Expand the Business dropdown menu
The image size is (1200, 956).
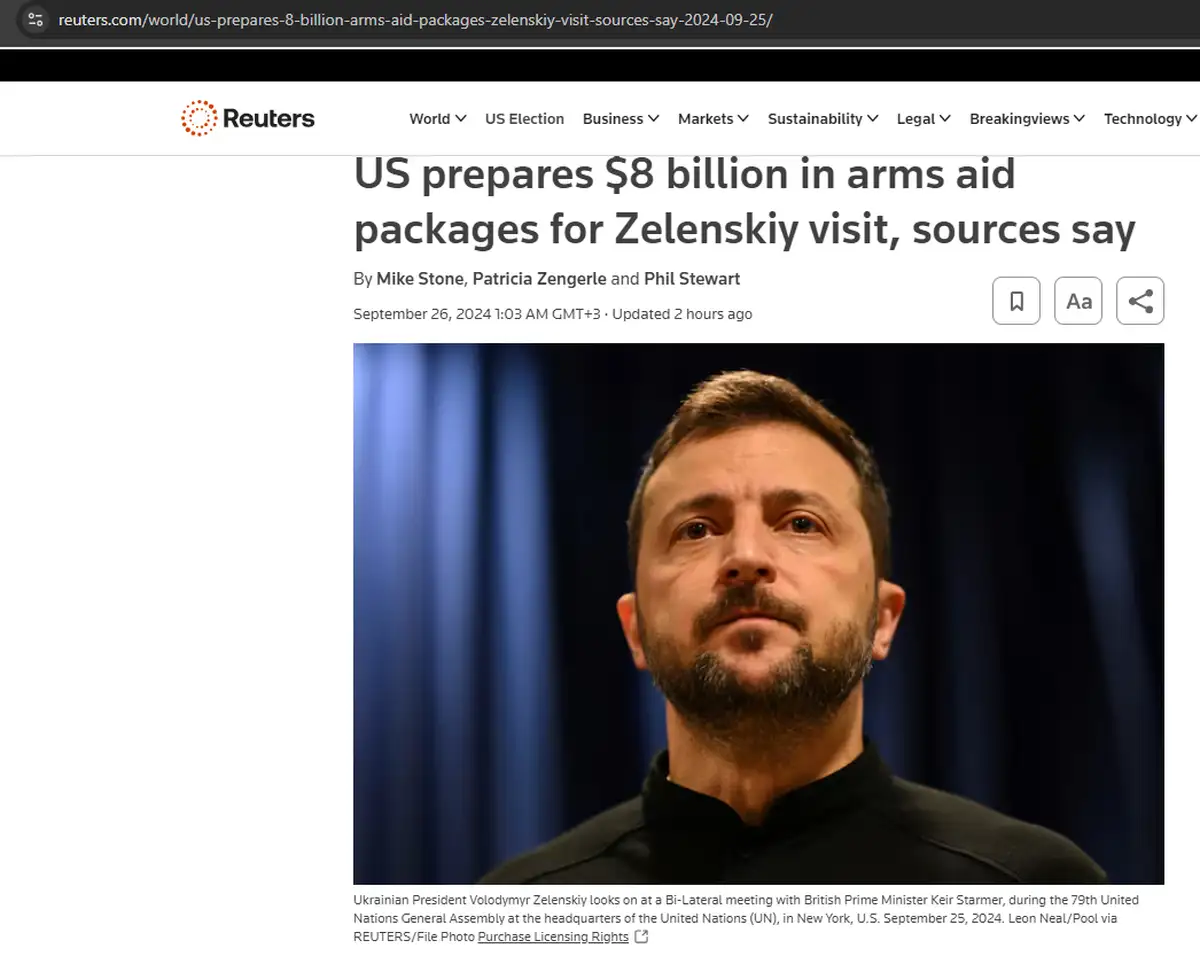[621, 118]
